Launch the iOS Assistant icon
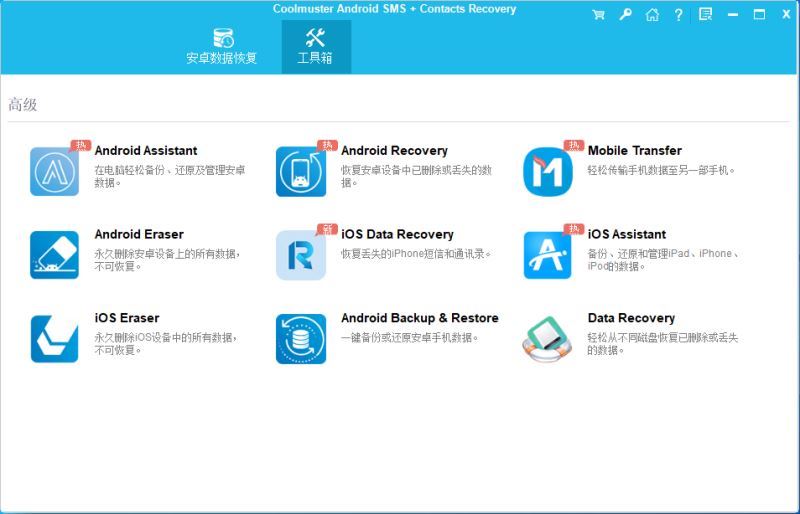 547,255
